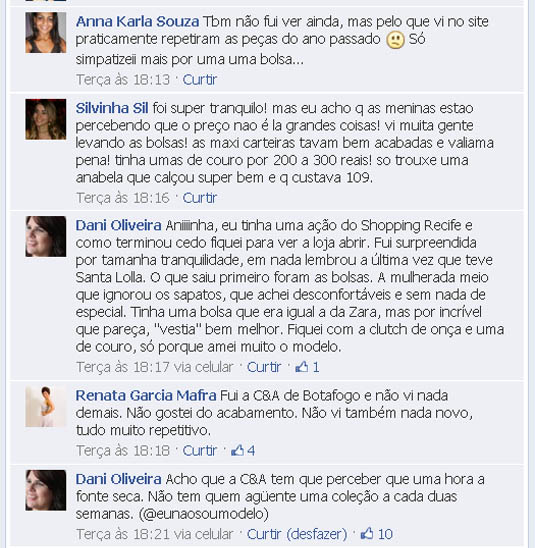Open Dani Oliveira's avatar on the last comment
The height and width of the screenshot is (548, 535).
click(46, 490)
